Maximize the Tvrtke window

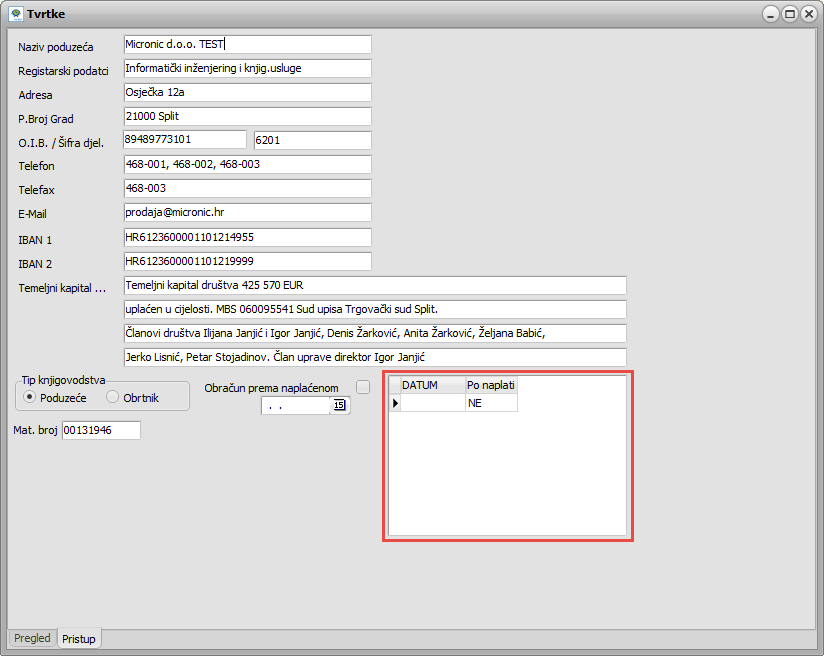pyautogui.click(x=790, y=14)
